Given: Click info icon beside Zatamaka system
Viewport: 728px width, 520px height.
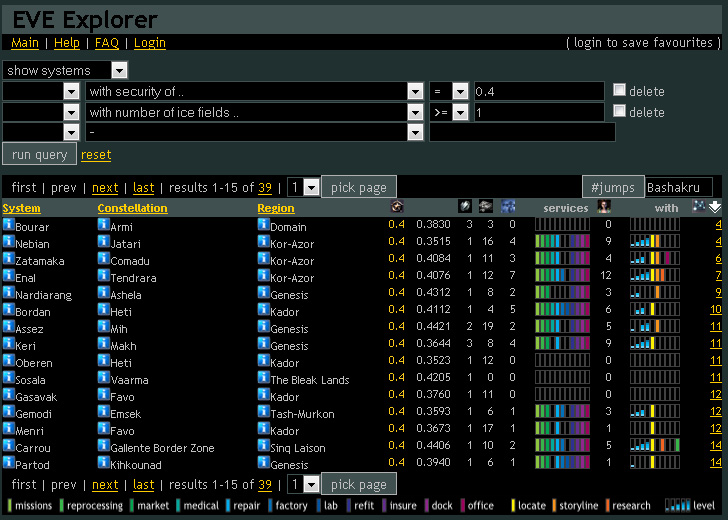Looking at the screenshot, I should [8, 259].
